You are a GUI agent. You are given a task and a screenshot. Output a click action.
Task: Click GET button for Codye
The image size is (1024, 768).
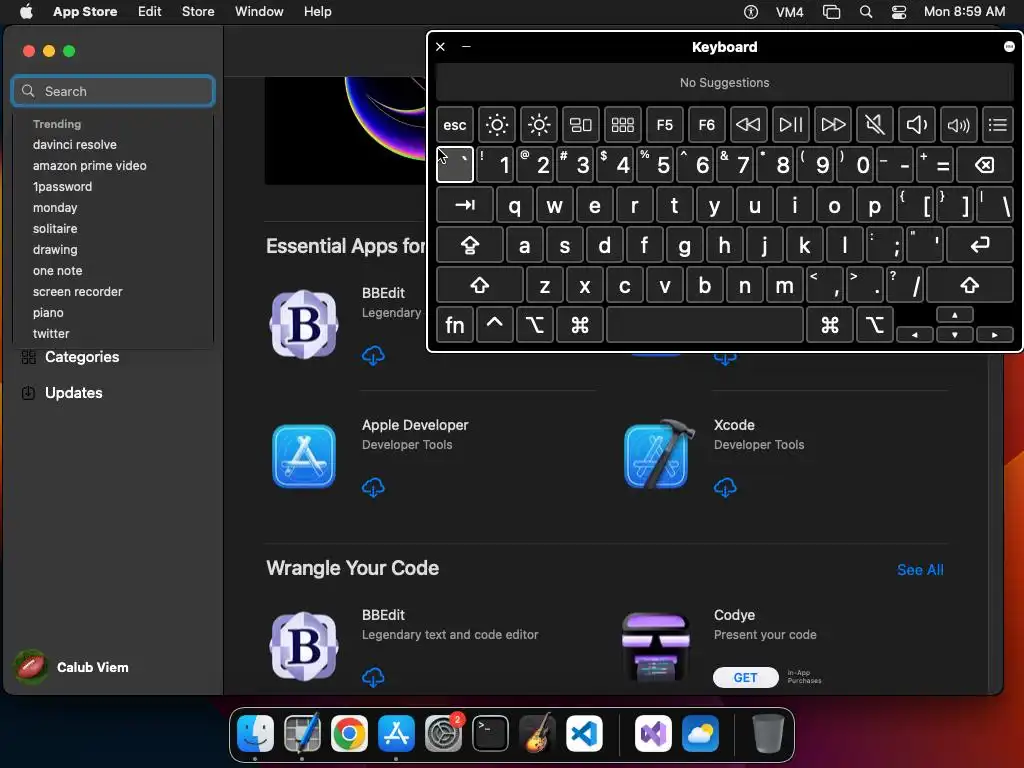(x=745, y=677)
